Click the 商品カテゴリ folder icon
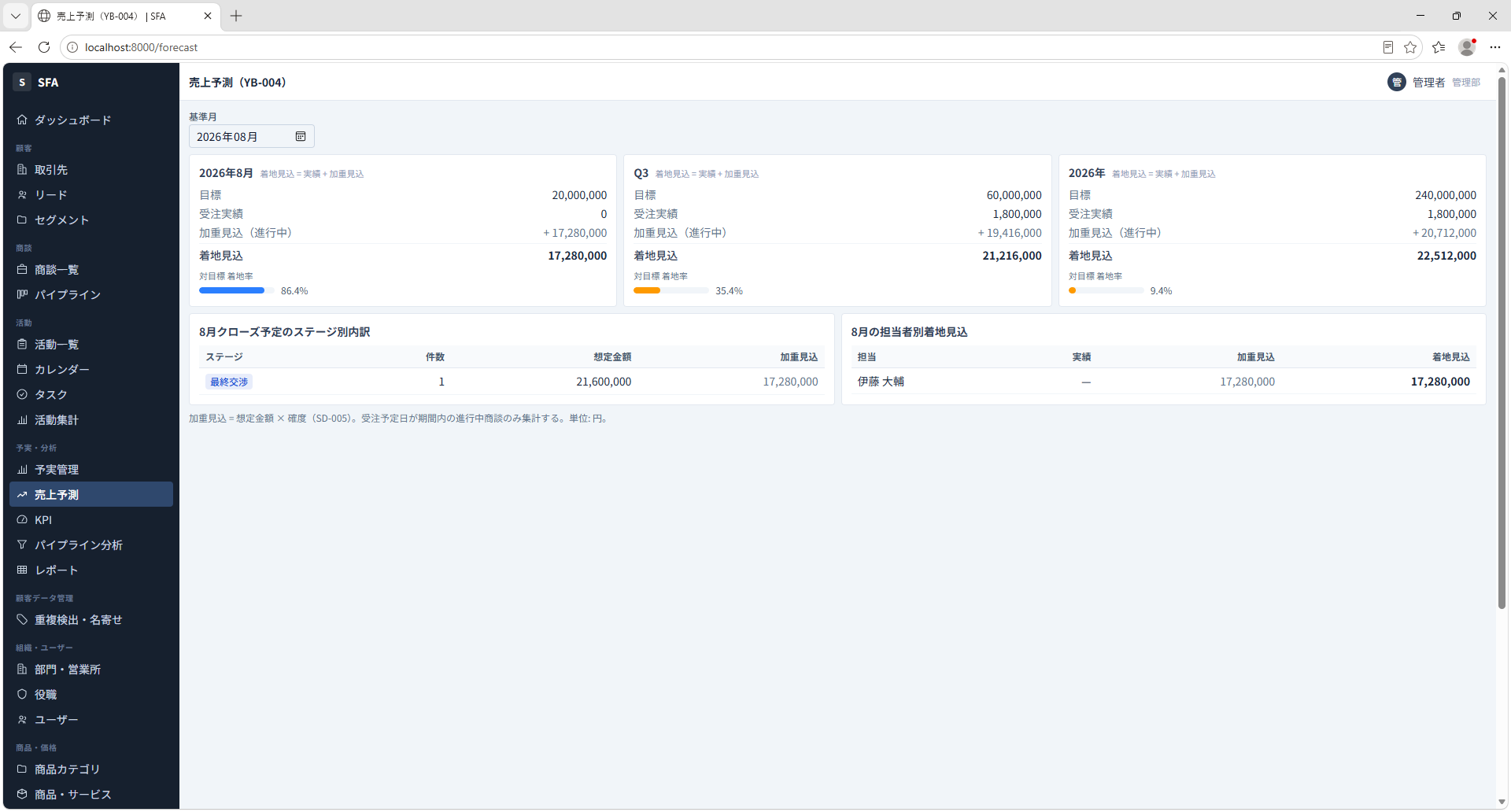The image size is (1511, 812). (22, 769)
